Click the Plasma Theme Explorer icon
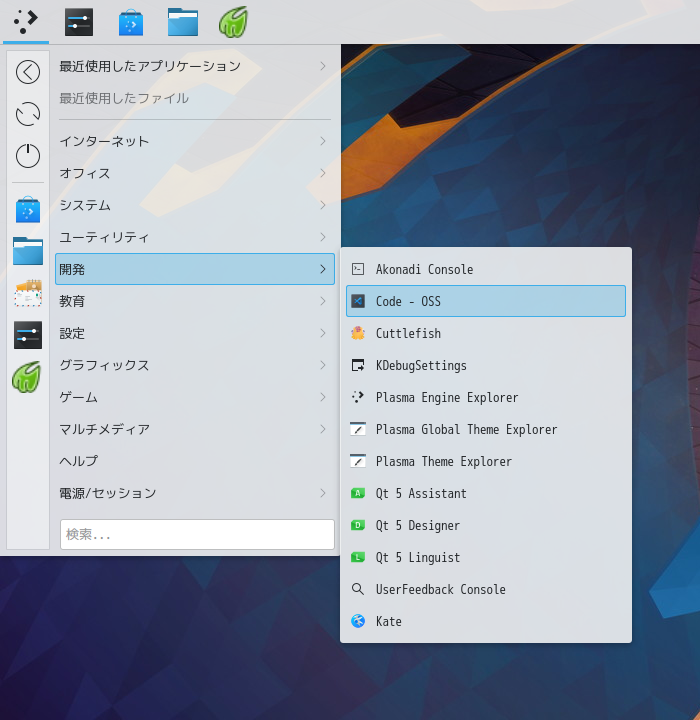Image resolution: width=700 pixels, height=720 pixels. (x=358, y=461)
